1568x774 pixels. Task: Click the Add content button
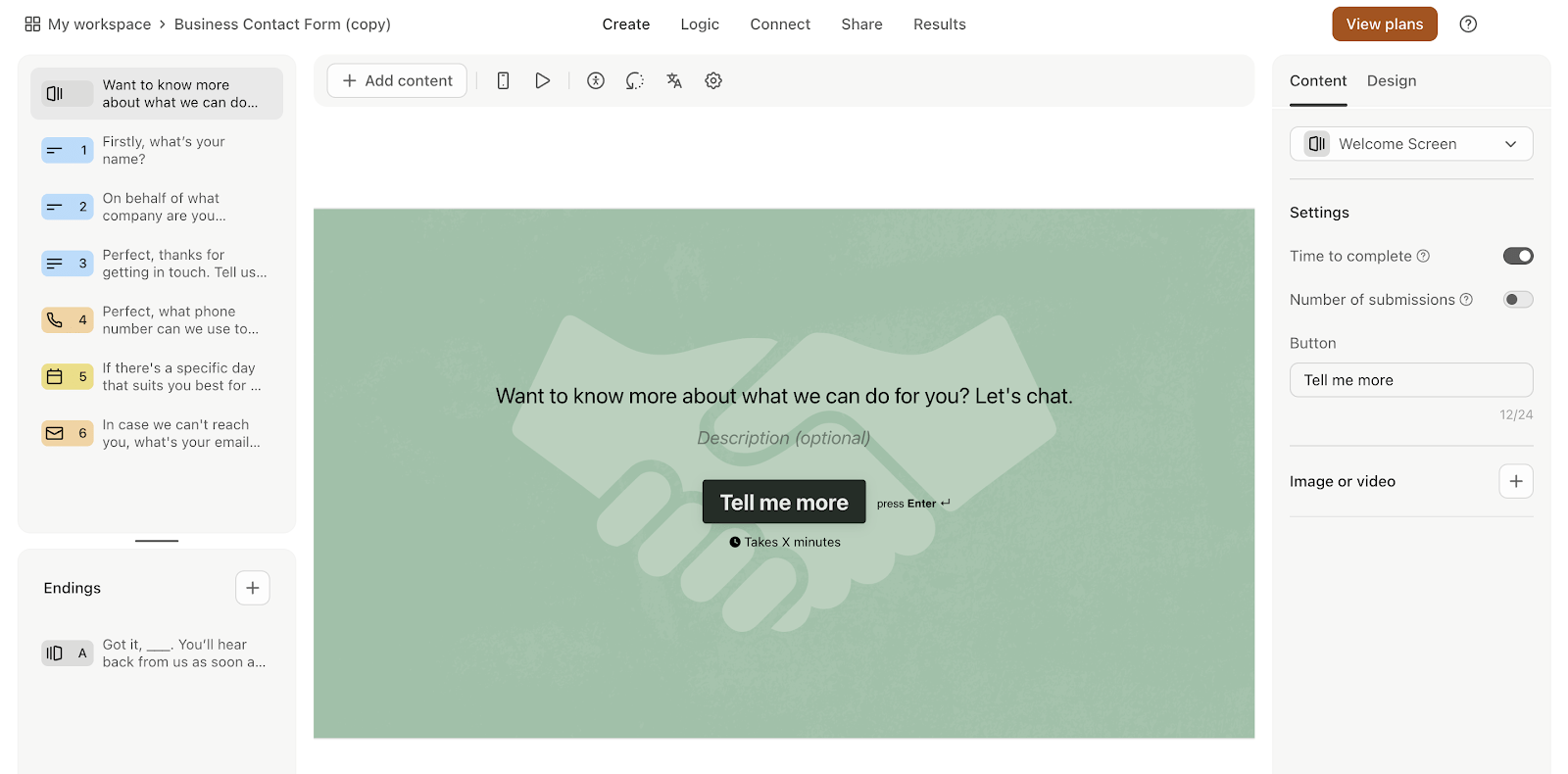397,80
